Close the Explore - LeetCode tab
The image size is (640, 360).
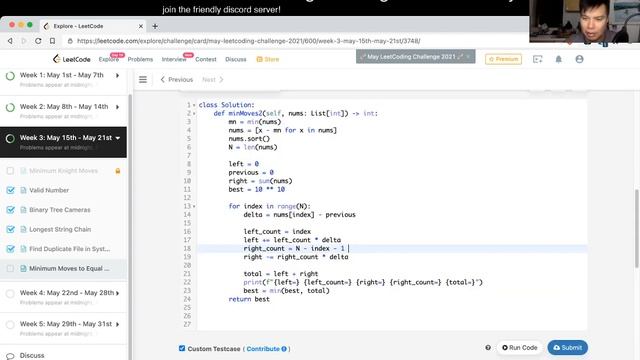pos(141,26)
